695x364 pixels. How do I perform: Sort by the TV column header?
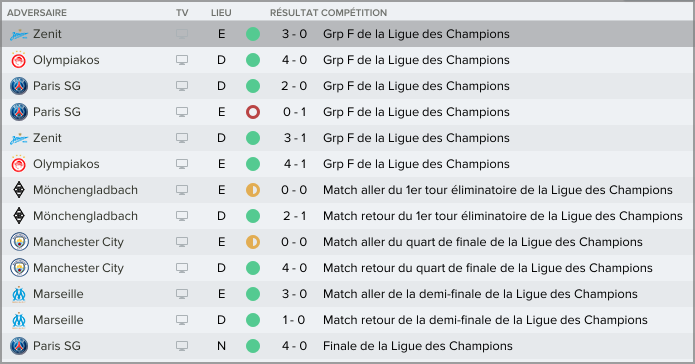coord(182,13)
